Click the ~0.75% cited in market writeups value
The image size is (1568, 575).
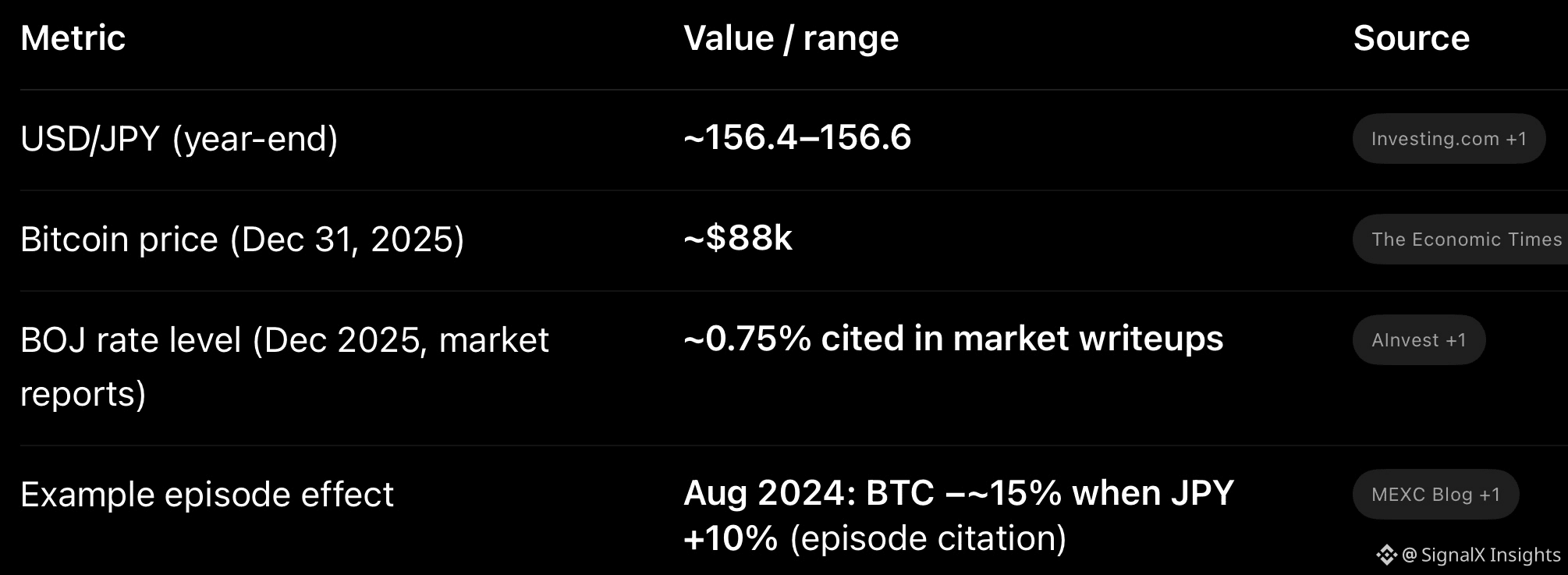(953, 339)
